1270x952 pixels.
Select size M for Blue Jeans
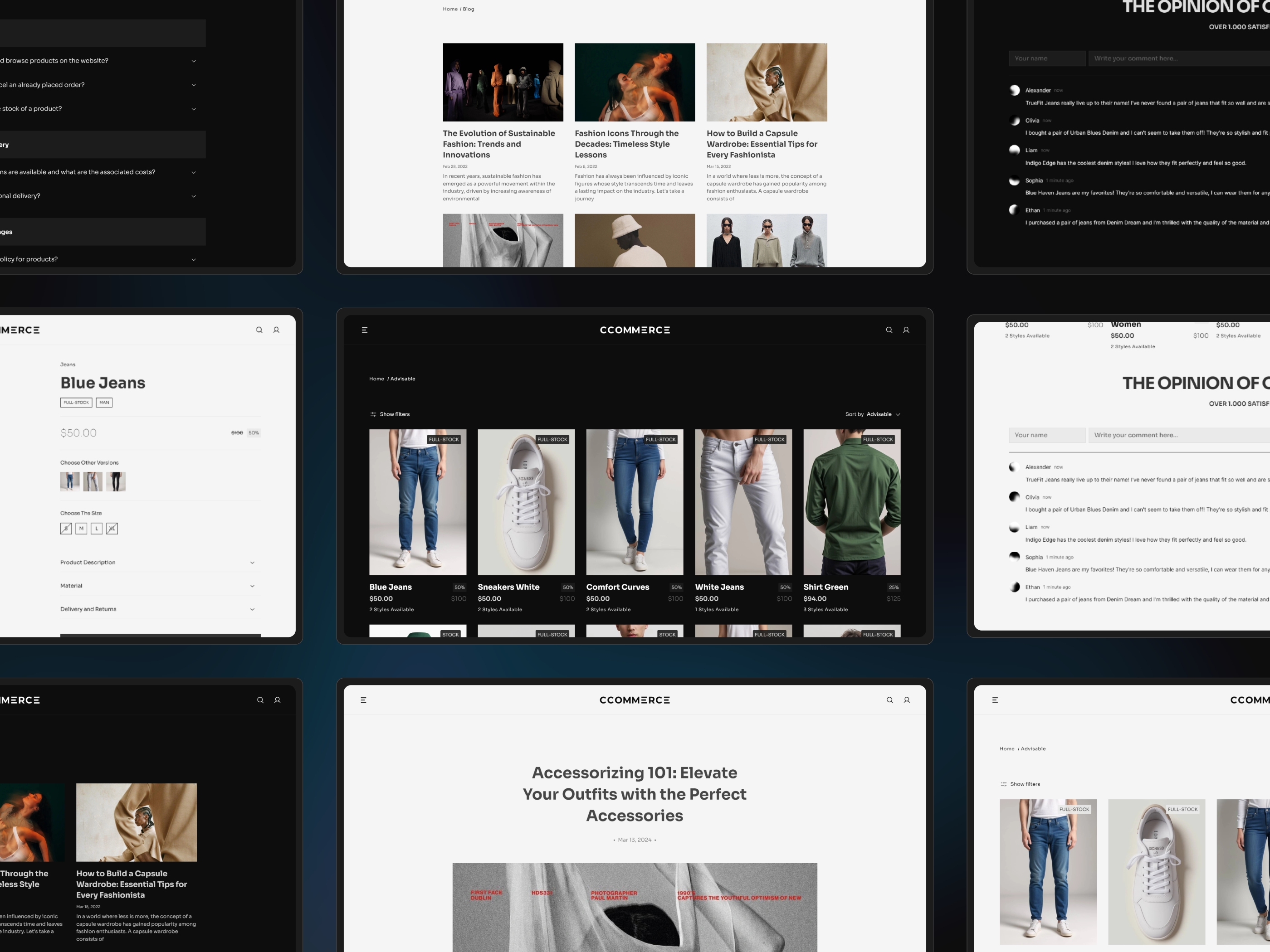pos(81,529)
